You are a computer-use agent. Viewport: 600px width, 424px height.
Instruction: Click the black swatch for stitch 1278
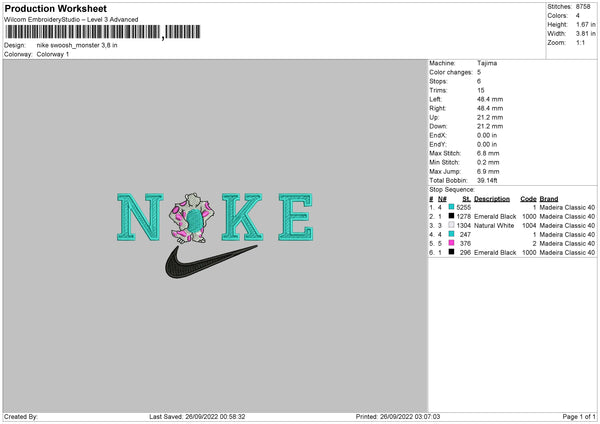pos(452,216)
